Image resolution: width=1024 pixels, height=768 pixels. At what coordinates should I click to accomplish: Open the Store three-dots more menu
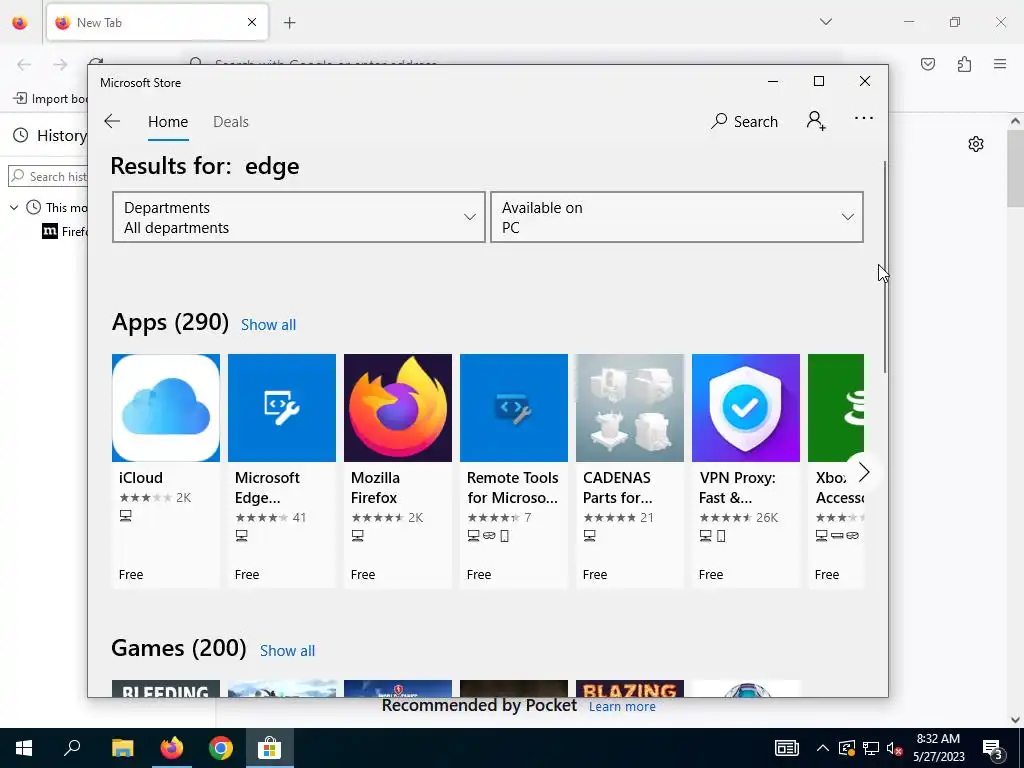click(x=863, y=118)
